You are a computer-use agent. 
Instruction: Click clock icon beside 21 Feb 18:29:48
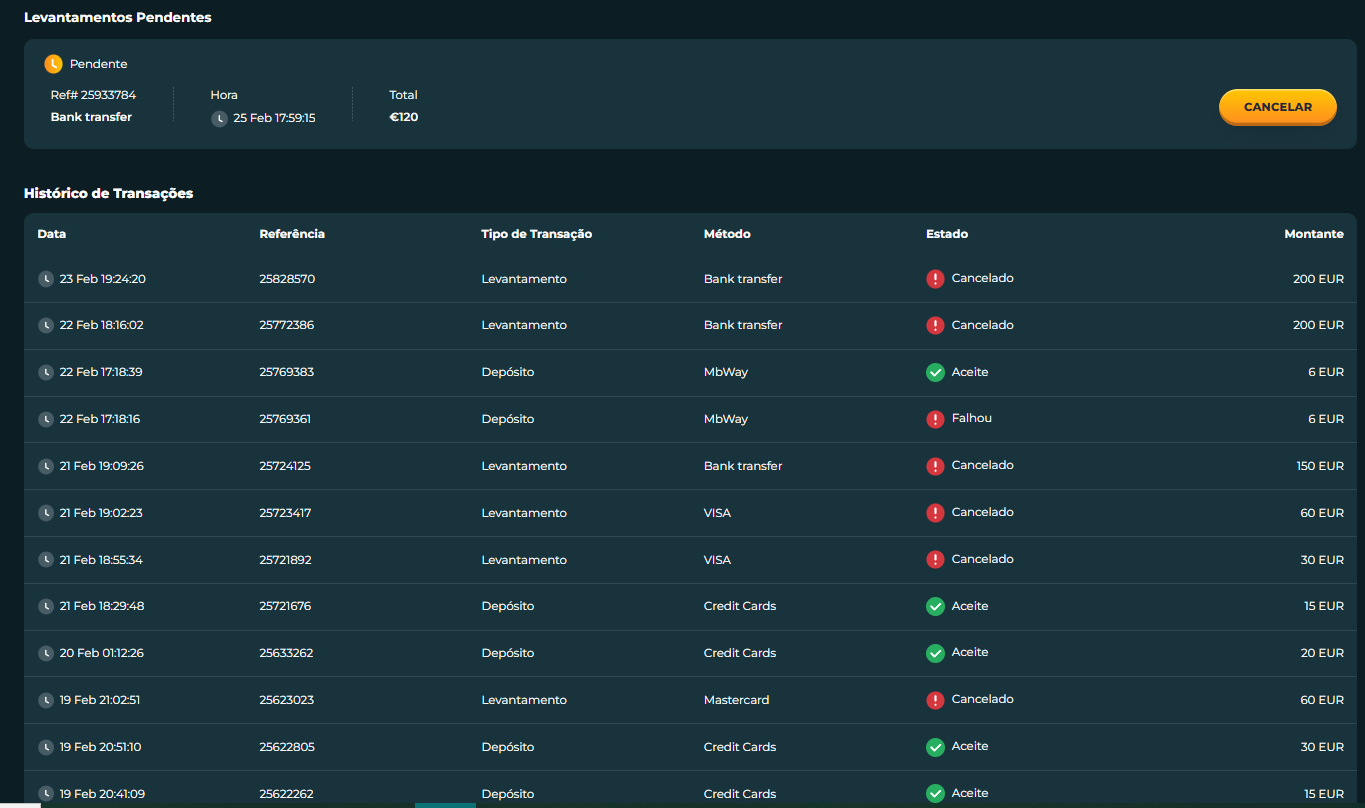coord(46,606)
